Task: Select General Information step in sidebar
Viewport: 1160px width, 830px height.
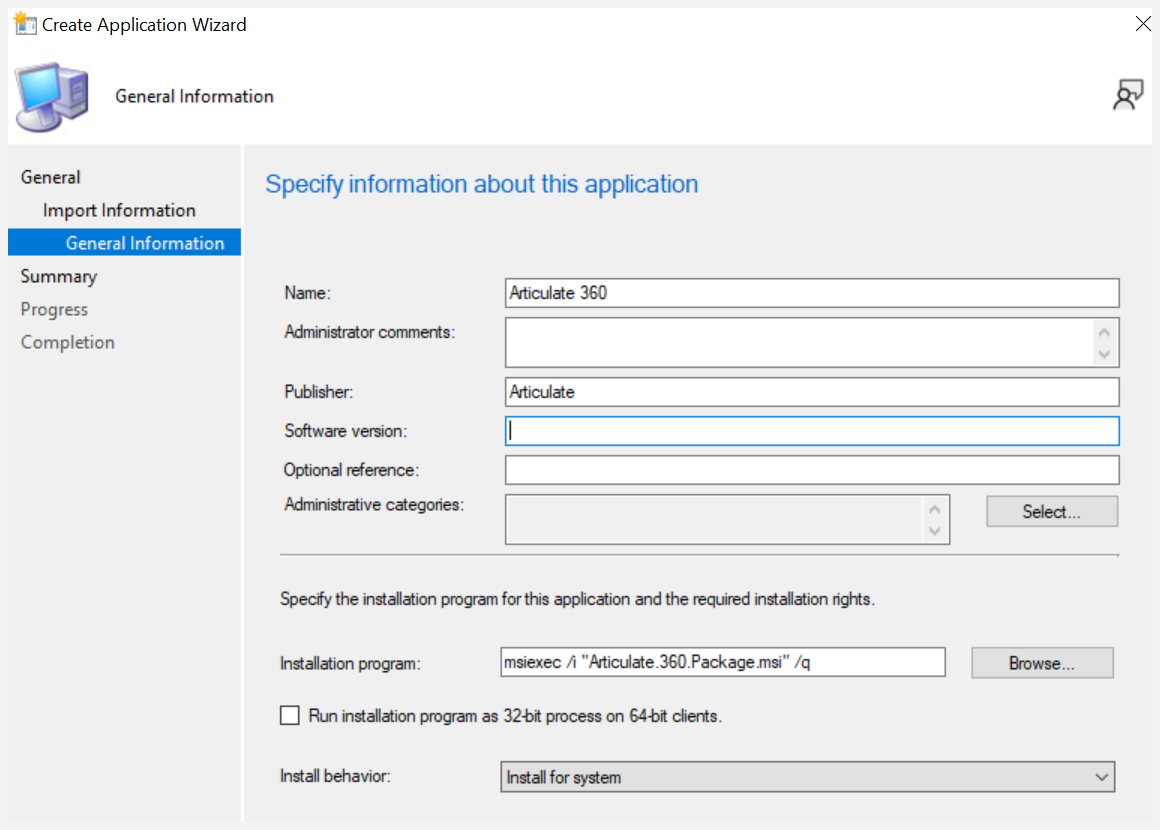Action: (x=124, y=243)
